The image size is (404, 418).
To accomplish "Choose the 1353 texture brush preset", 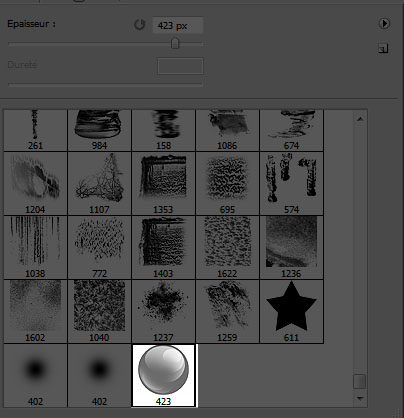I will coord(163,183).
